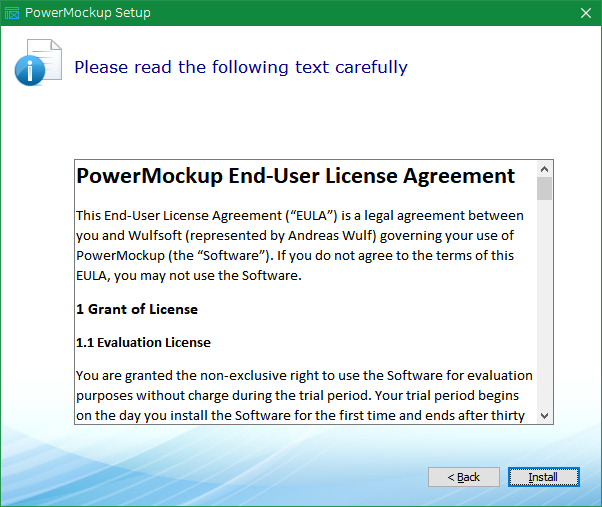The width and height of the screenshot is (602, 507).
Task: Click the '1.1 Evaluation License' subheading
Action: click(x=143, y=342)
